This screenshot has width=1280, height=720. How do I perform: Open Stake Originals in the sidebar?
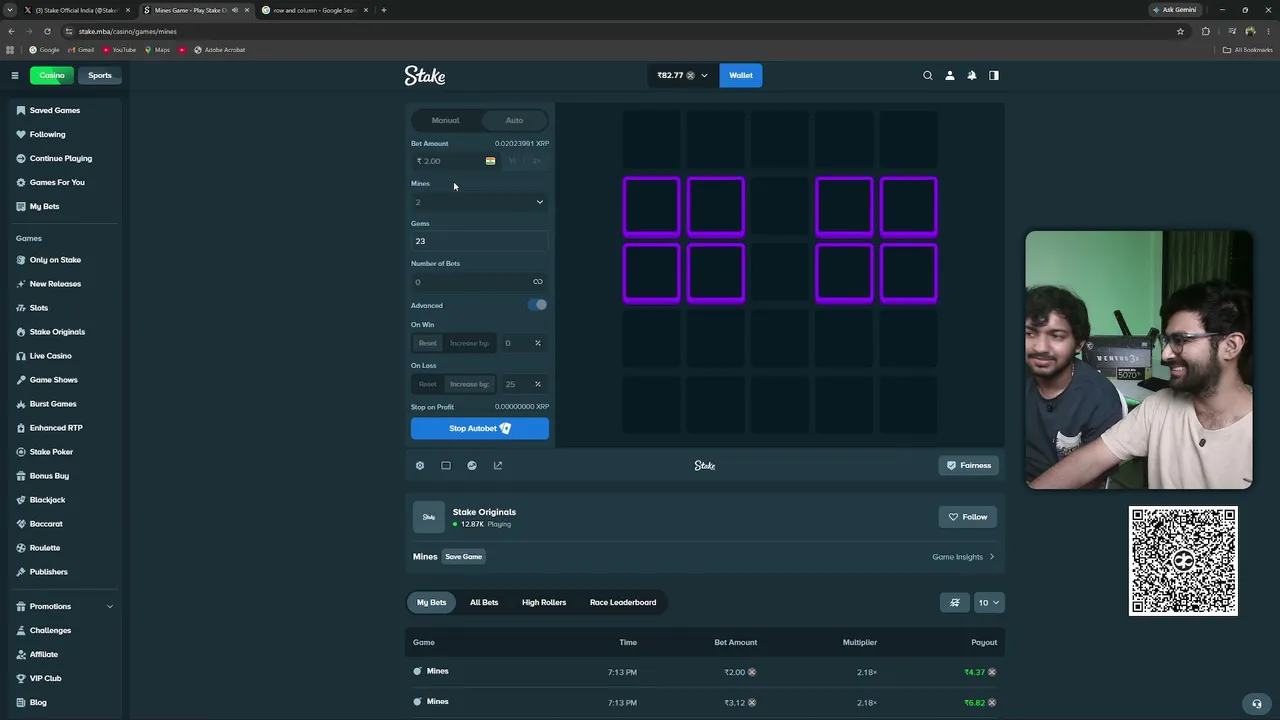coord(56,332)
